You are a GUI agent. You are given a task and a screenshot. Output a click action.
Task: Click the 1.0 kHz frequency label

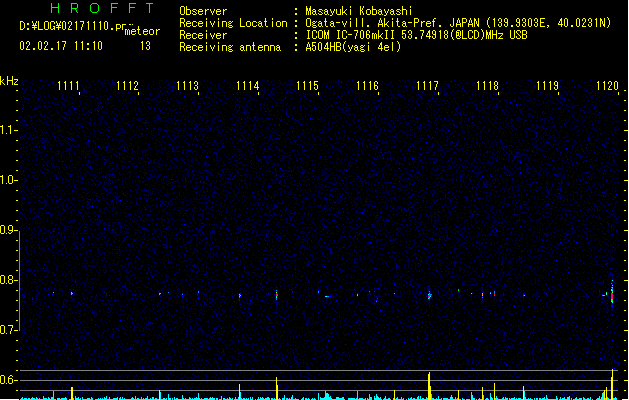(8, 180)
